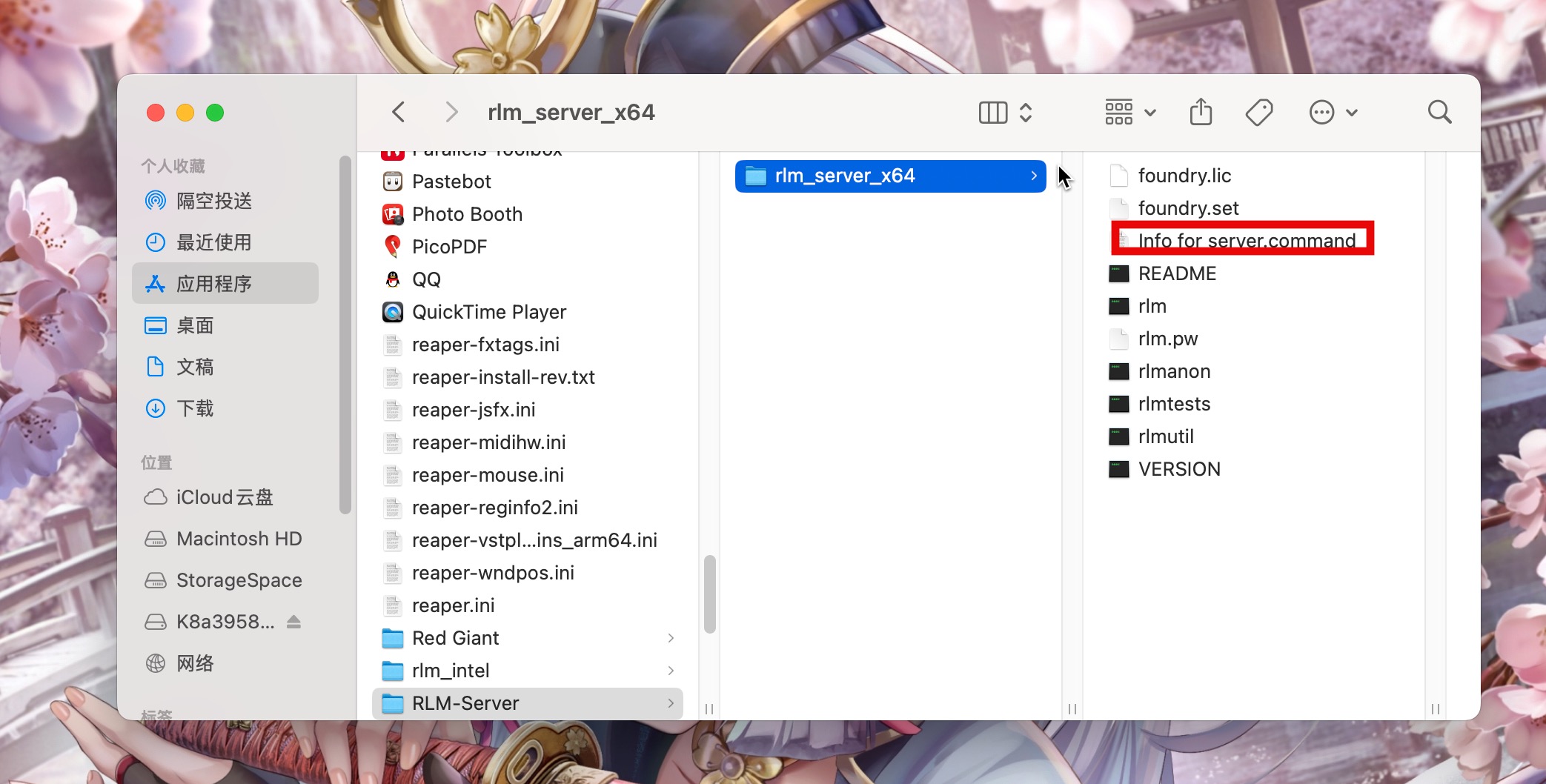1546x784 pixels.
Task: Eject the K8a3958 drive
Action: pyautogui.click(x=293, y=622)
